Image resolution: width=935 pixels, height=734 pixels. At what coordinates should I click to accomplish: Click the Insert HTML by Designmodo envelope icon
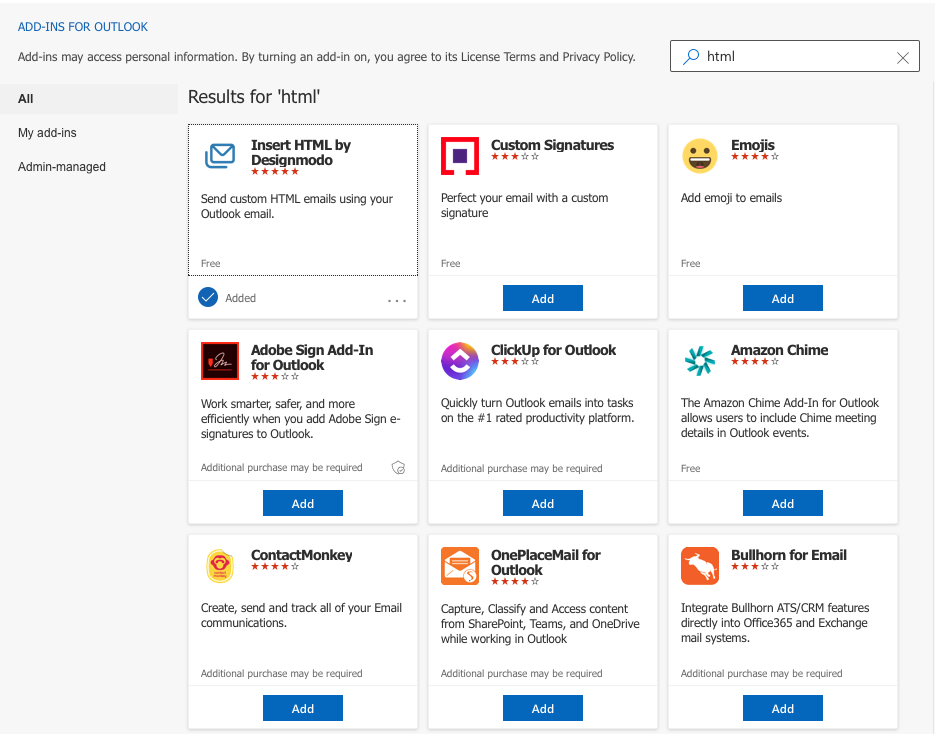[x=219, y=156]
